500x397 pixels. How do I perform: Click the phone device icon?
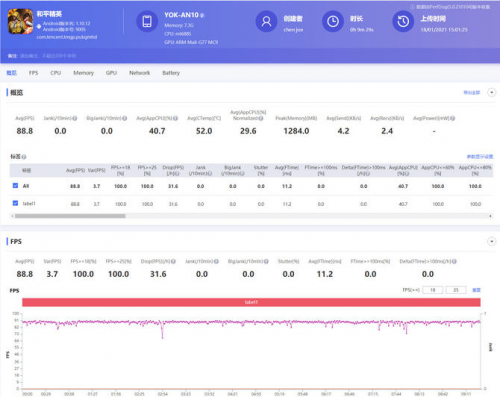[x=147, y=21]
